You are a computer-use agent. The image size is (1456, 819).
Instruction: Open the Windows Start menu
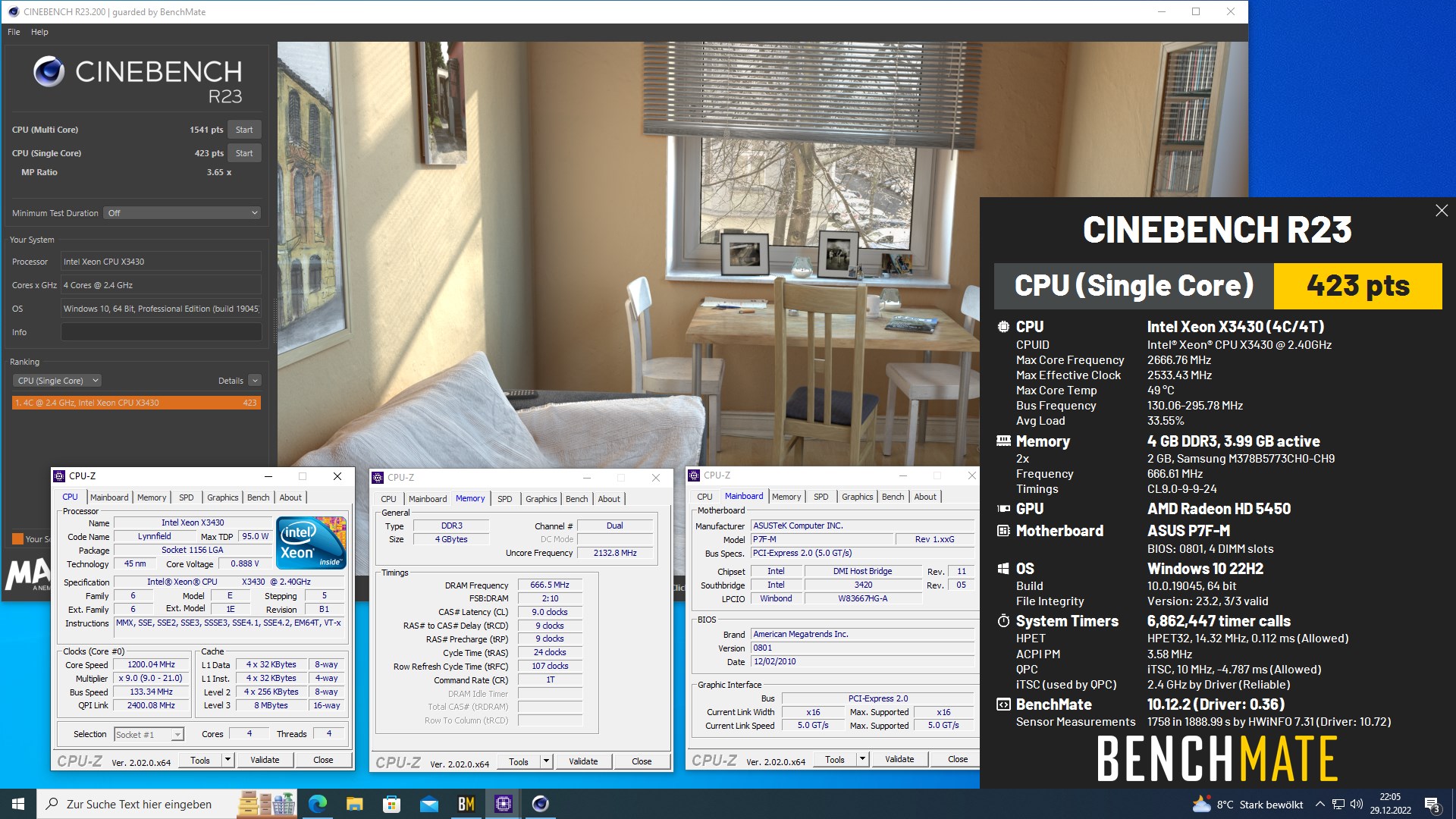tap(18, 804)
